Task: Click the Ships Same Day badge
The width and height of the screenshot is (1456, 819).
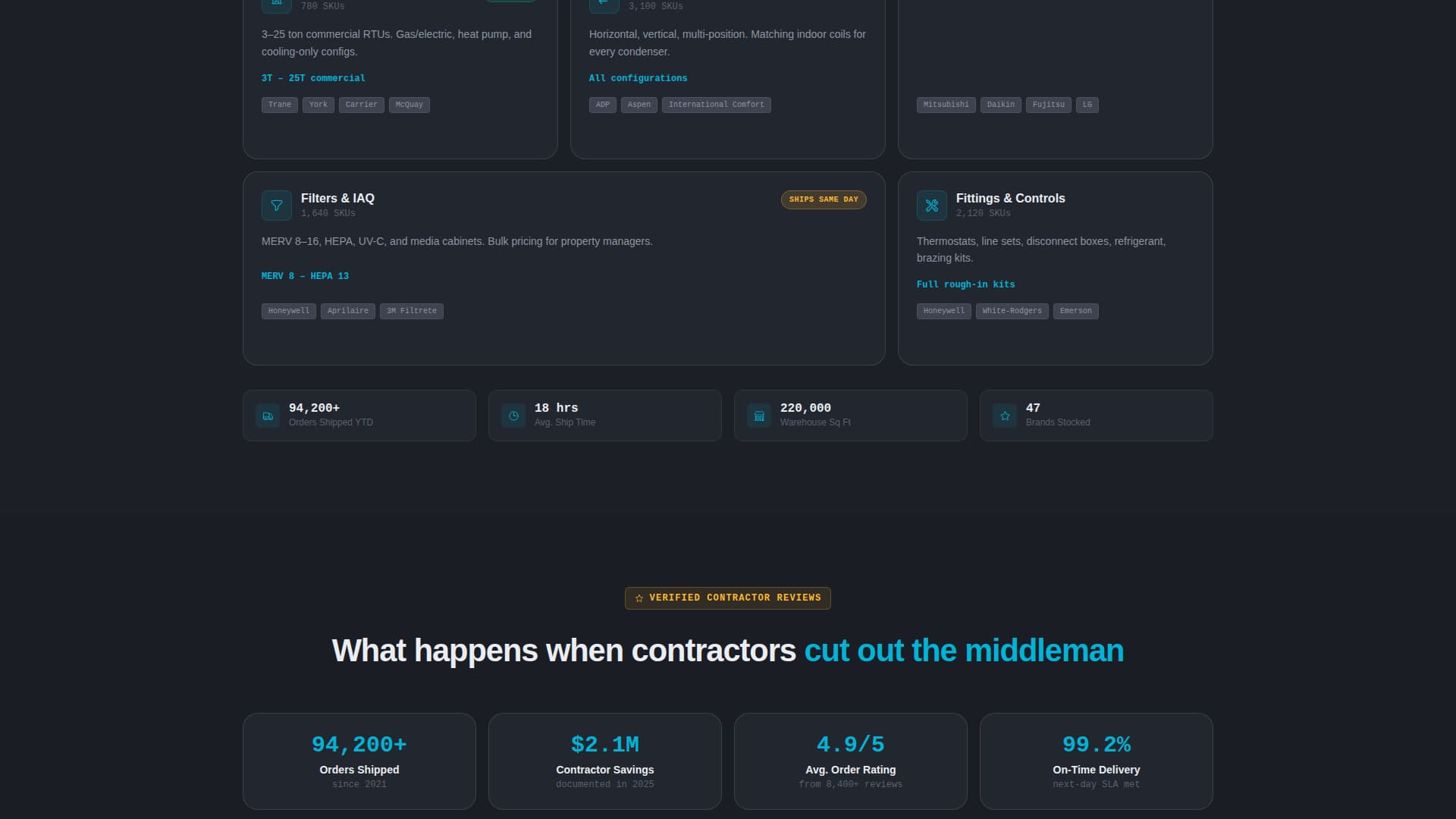Action: [824, 199]
